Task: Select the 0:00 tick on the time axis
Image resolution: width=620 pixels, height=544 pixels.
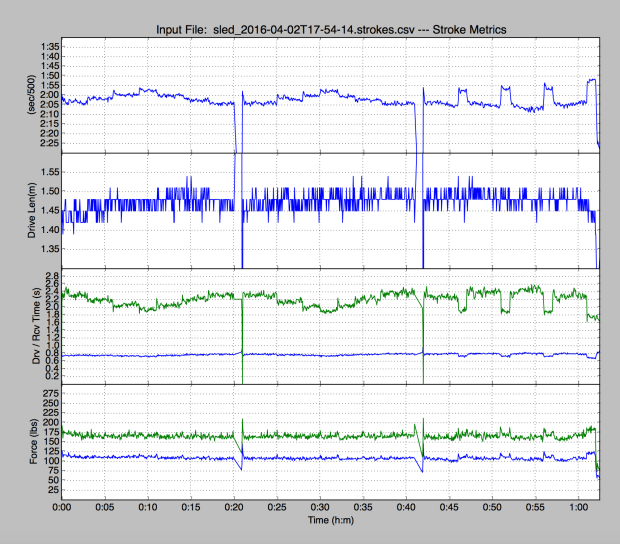Action: click(x=62, y=508)
